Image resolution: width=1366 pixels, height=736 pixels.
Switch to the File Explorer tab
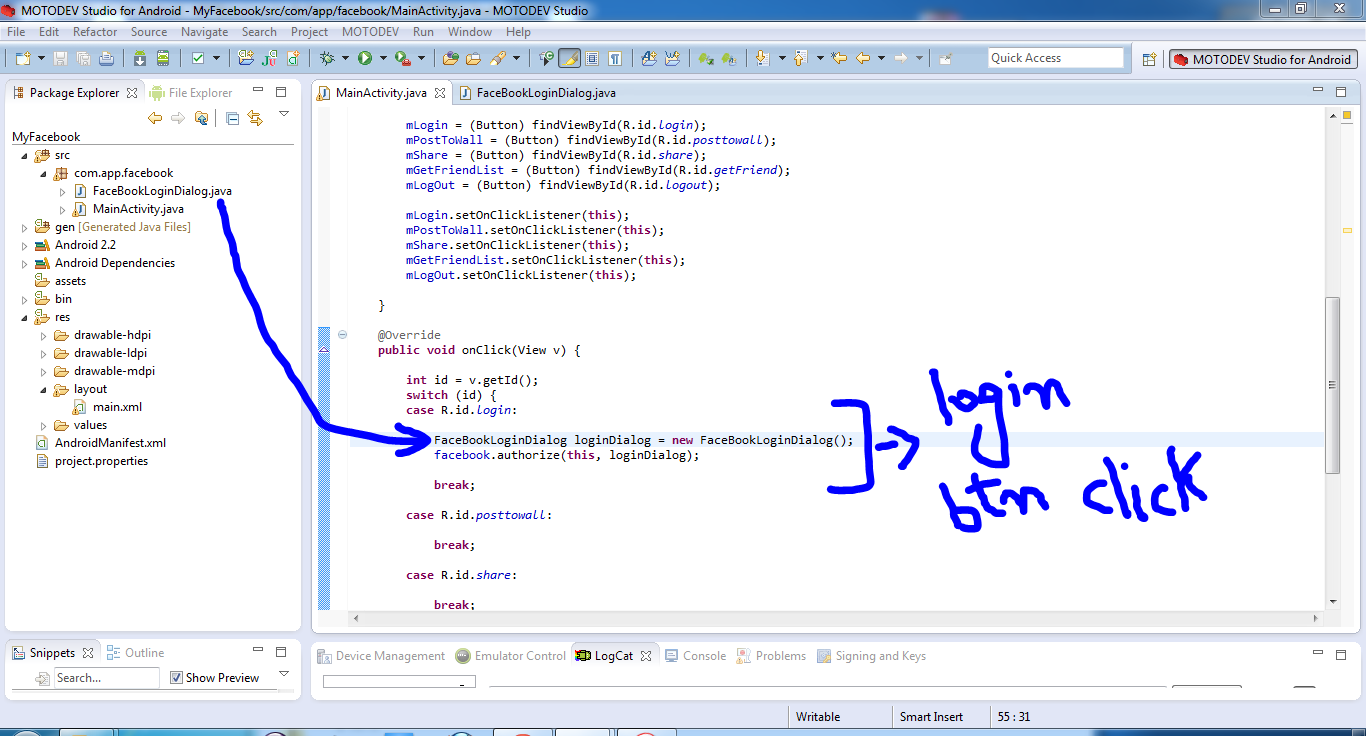(x=190, y=93)
